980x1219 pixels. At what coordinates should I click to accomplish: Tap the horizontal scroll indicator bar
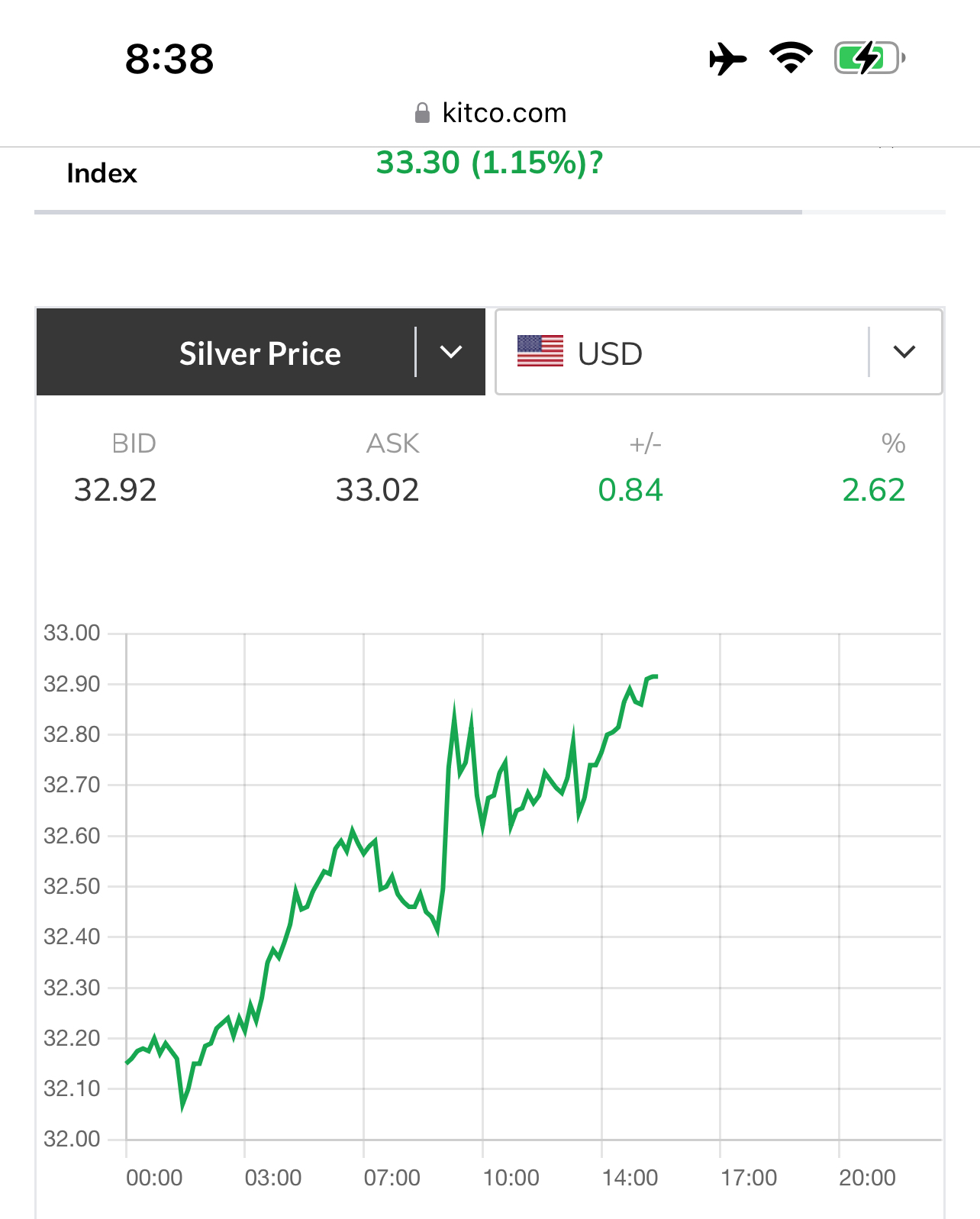point(418,212)
